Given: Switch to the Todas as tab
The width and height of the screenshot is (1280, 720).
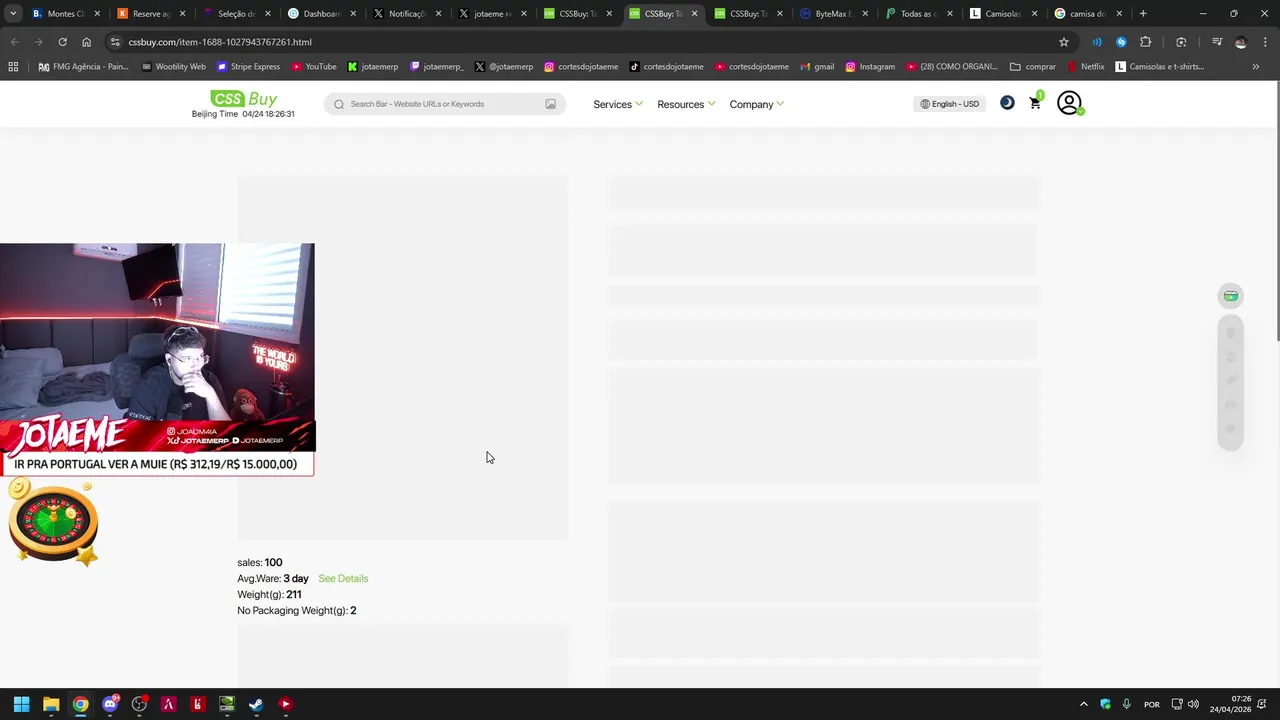Looking at the screenshot, I should [x=917, y=14].
